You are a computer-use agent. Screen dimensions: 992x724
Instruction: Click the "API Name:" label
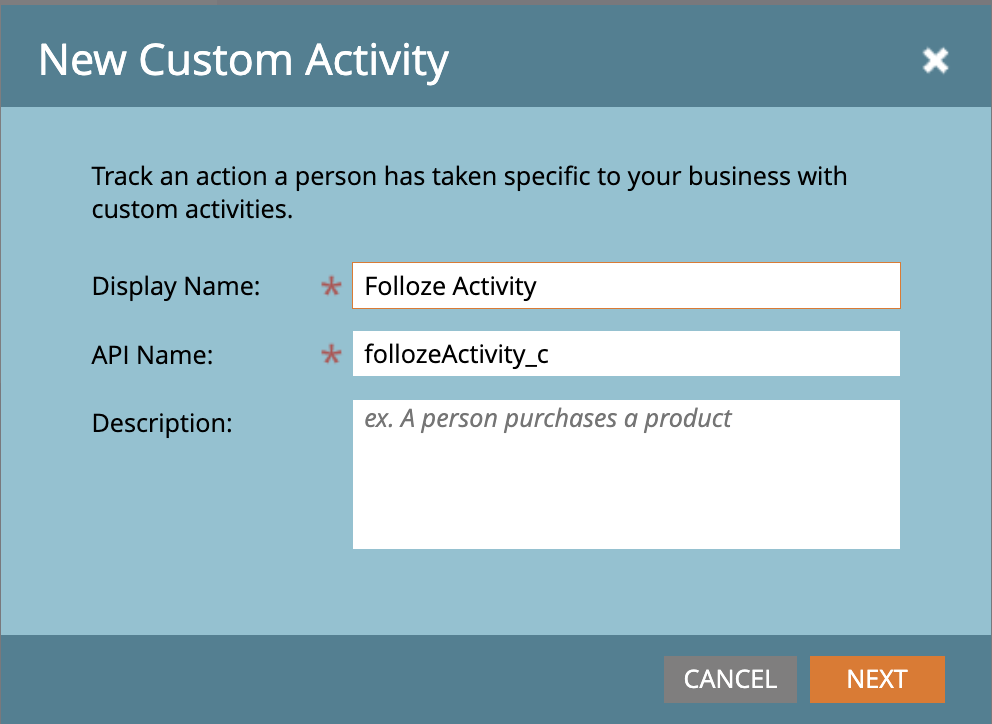pos(152,355)
